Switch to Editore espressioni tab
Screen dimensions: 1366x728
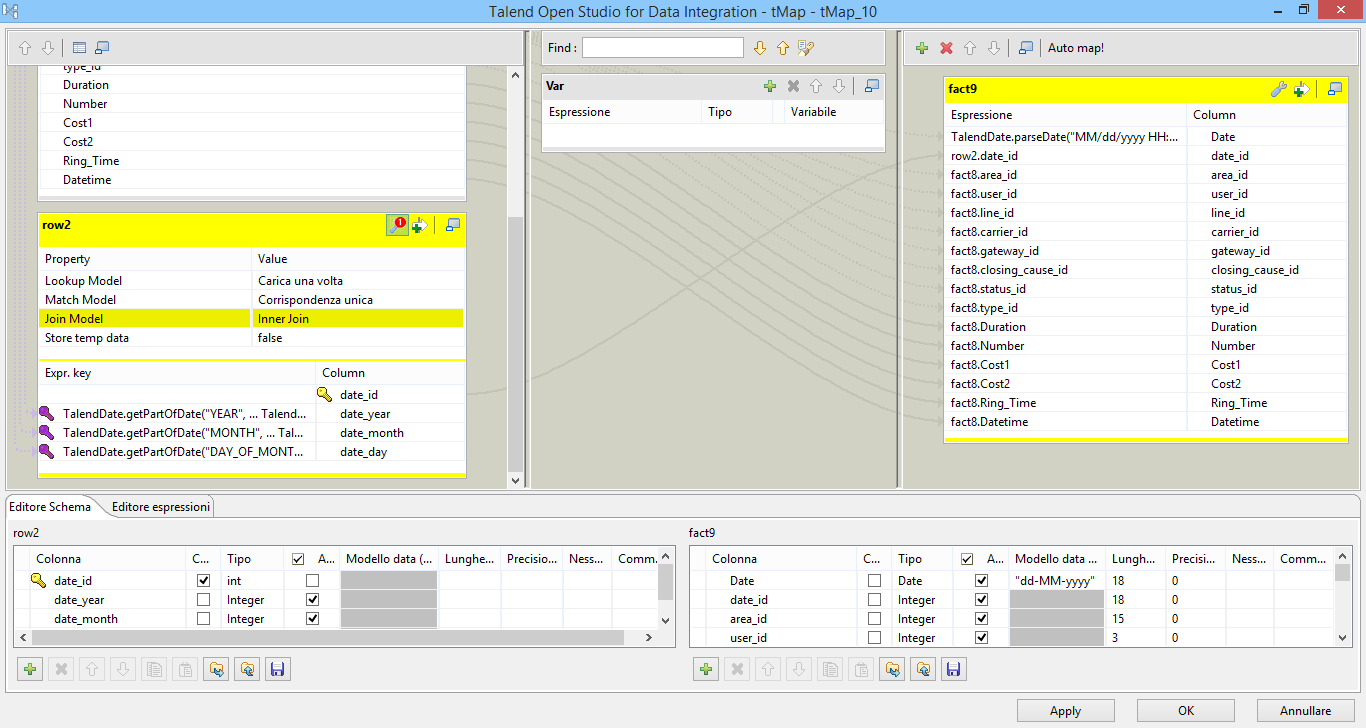[x=161, y=507]
